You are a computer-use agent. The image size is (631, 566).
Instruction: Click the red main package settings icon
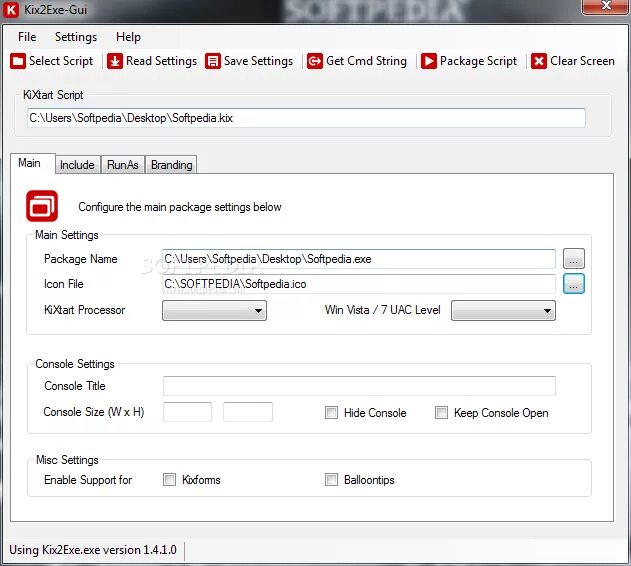click(x=42, y=206)
